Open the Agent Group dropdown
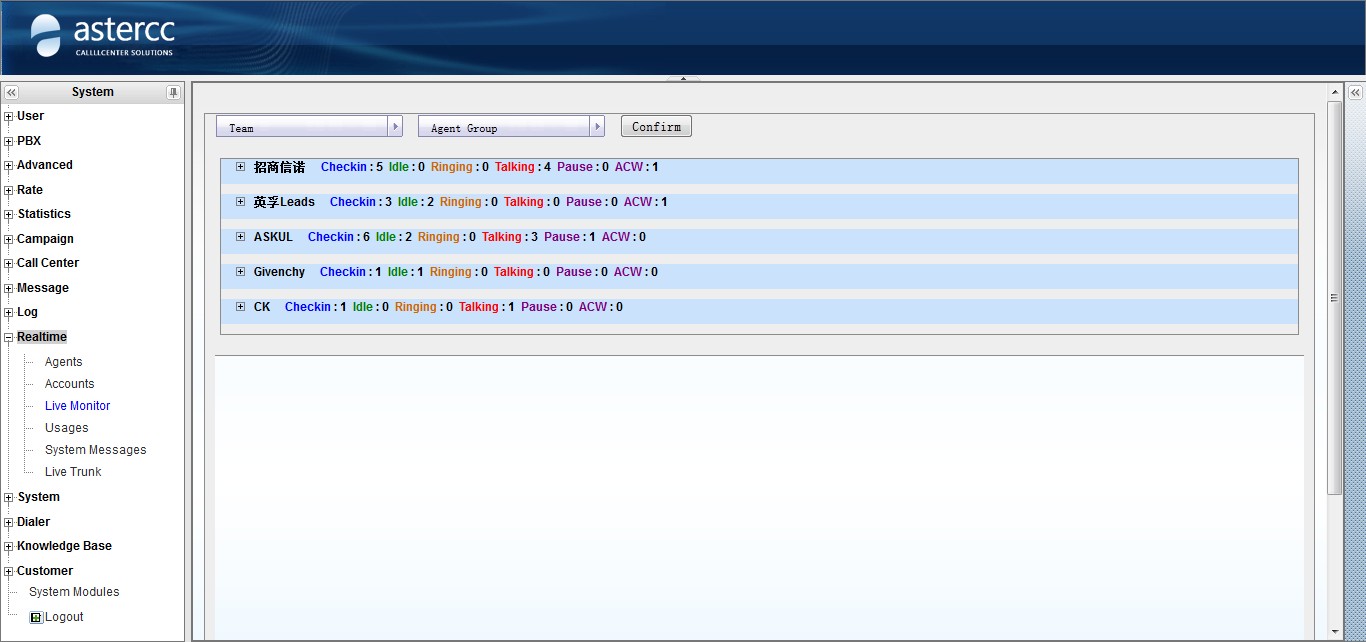This screenshot has width=1366, height=642. click(x=597, y=127)
